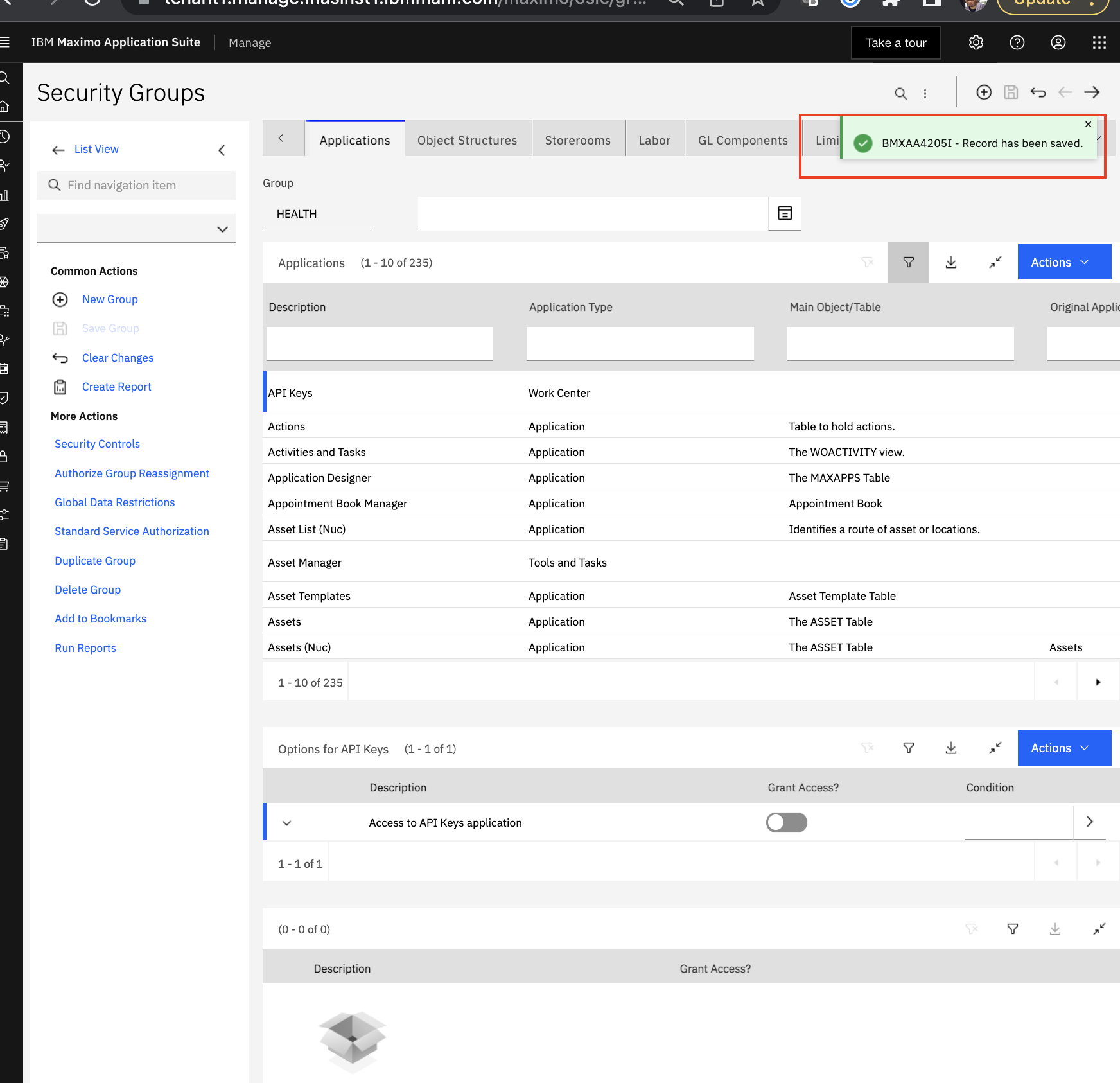Viewport: 1120px width, 1083px height.
Task: Open user profile icon in header
Action: coord(1058,42)
